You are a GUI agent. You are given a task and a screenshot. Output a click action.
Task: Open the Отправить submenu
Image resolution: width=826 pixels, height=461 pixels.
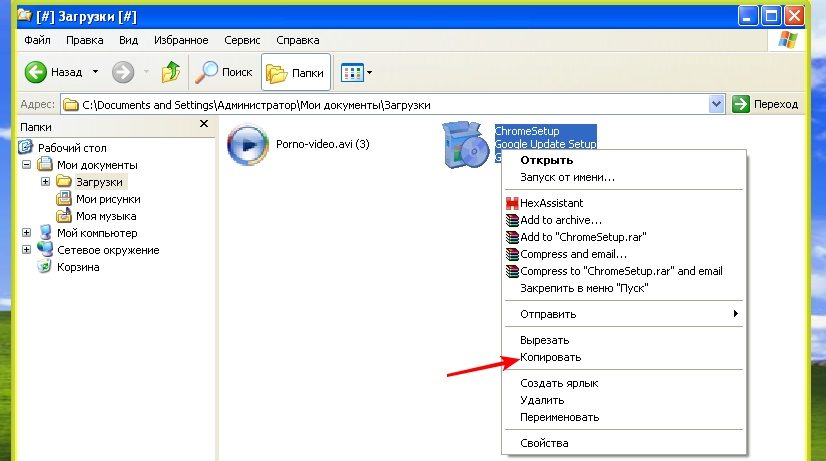pyautogui.click(x=624, y=314)
